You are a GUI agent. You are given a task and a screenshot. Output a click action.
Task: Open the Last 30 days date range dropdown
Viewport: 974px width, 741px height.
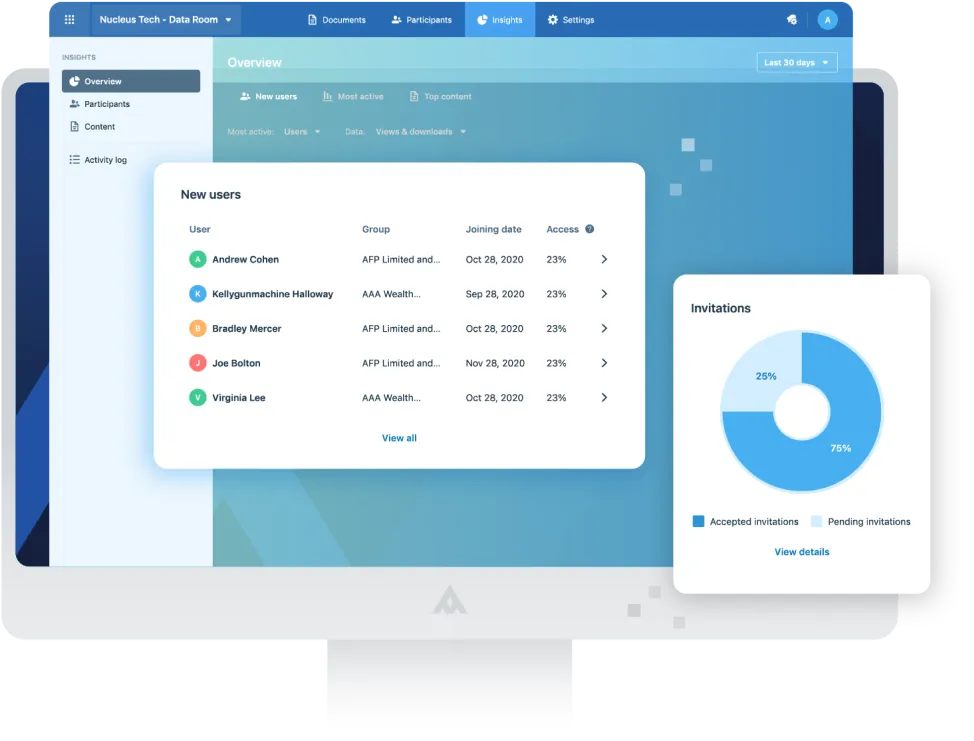pyautogui.click(x=797, y=63)
